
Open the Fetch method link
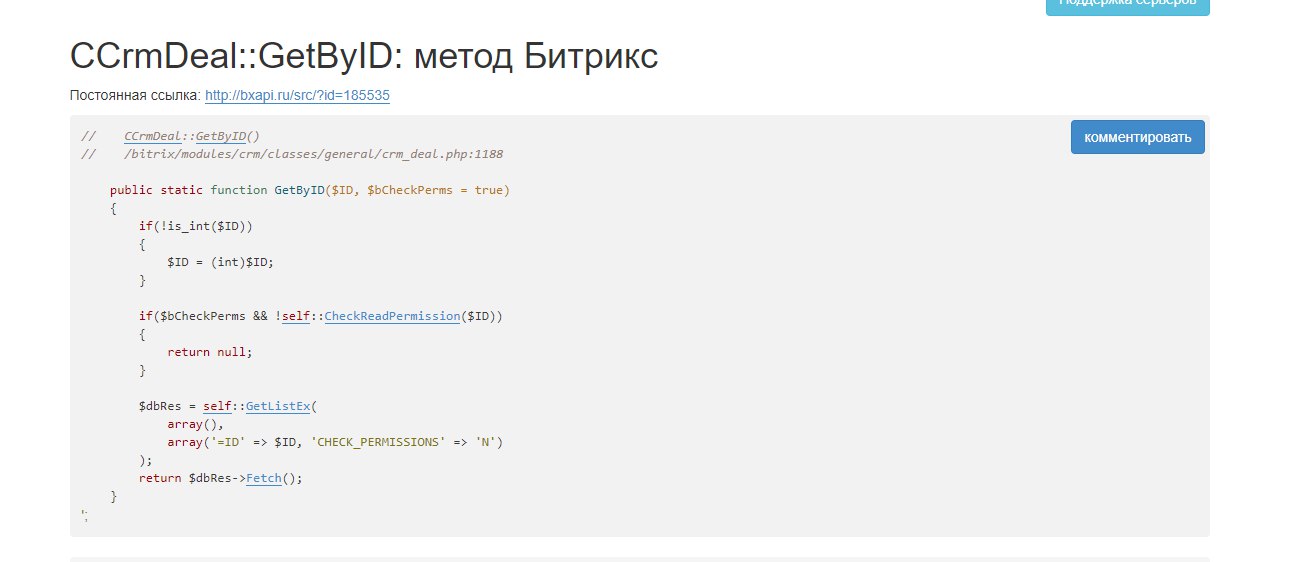pos(263,478)
